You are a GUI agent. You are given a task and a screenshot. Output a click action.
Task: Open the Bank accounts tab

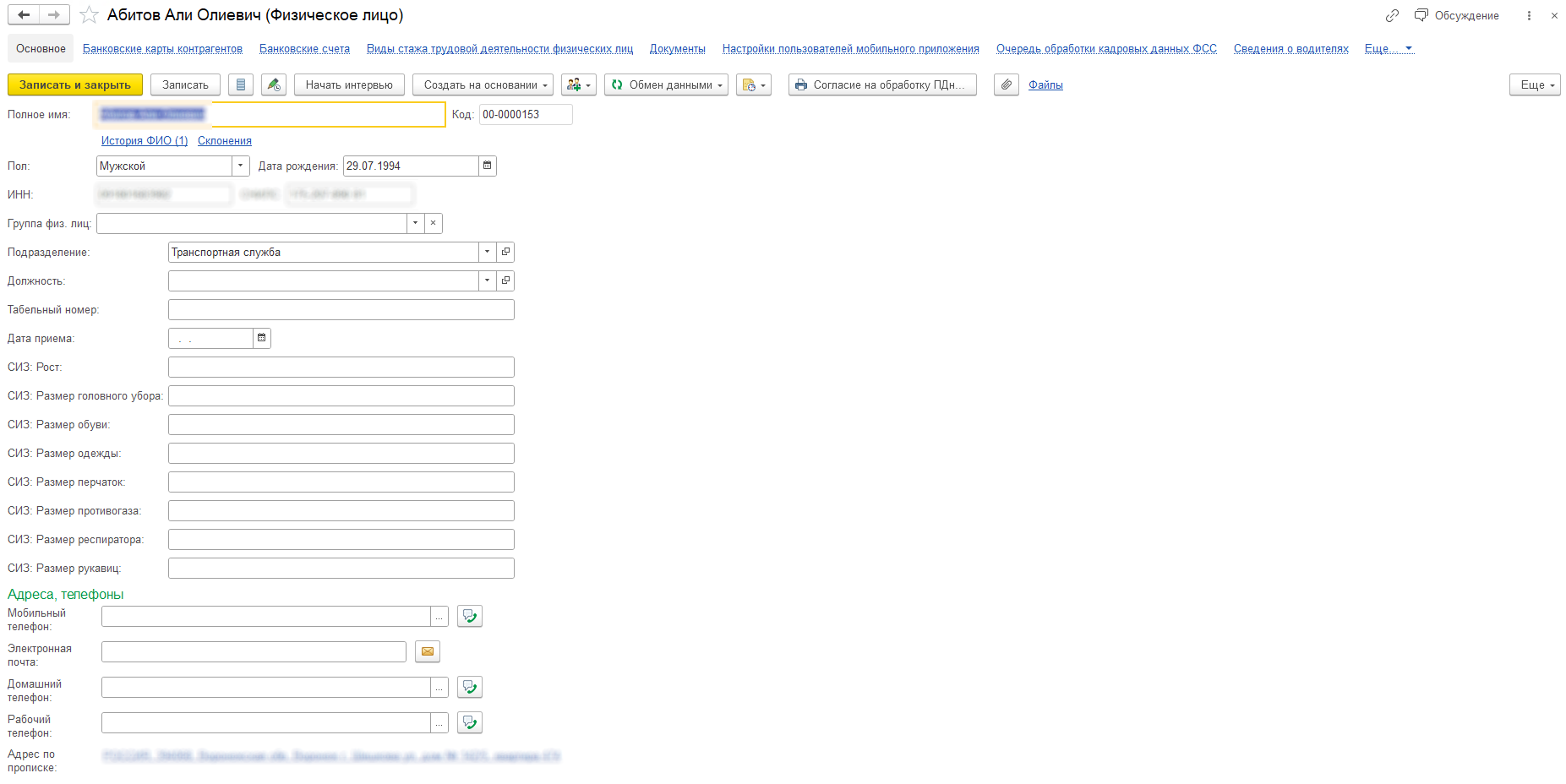(304, 49)
